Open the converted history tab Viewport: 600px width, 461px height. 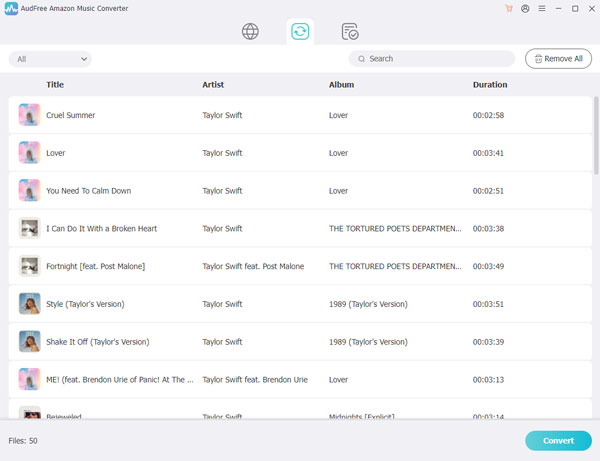350,31
